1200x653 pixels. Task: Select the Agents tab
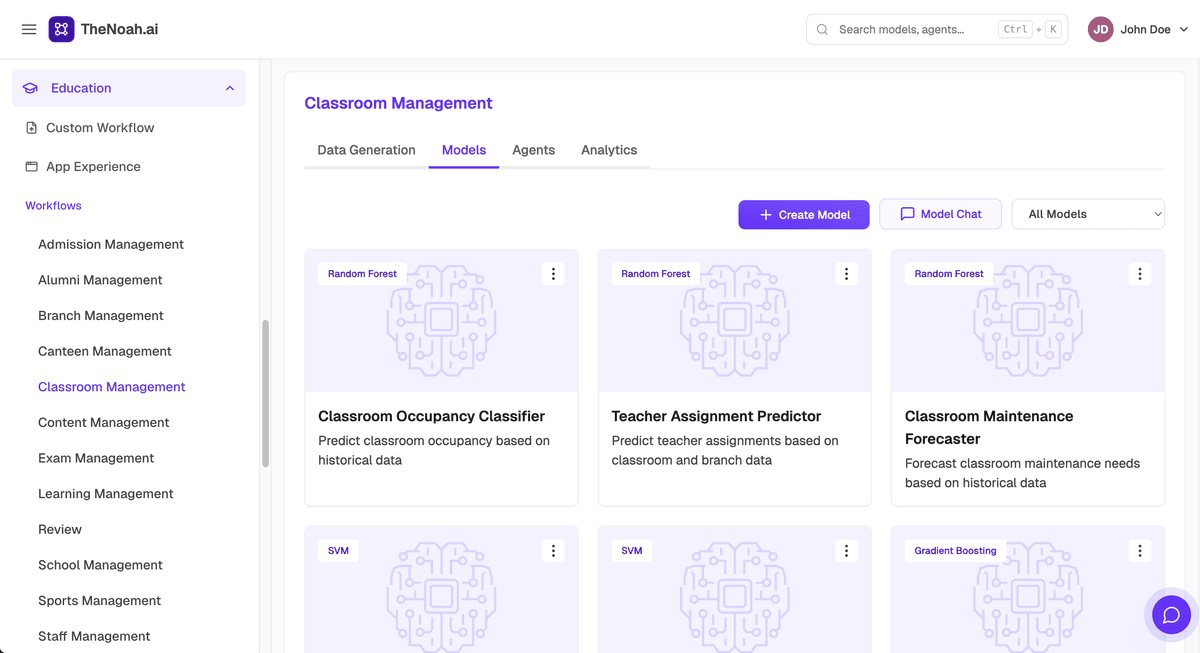[x=533, y=150]
